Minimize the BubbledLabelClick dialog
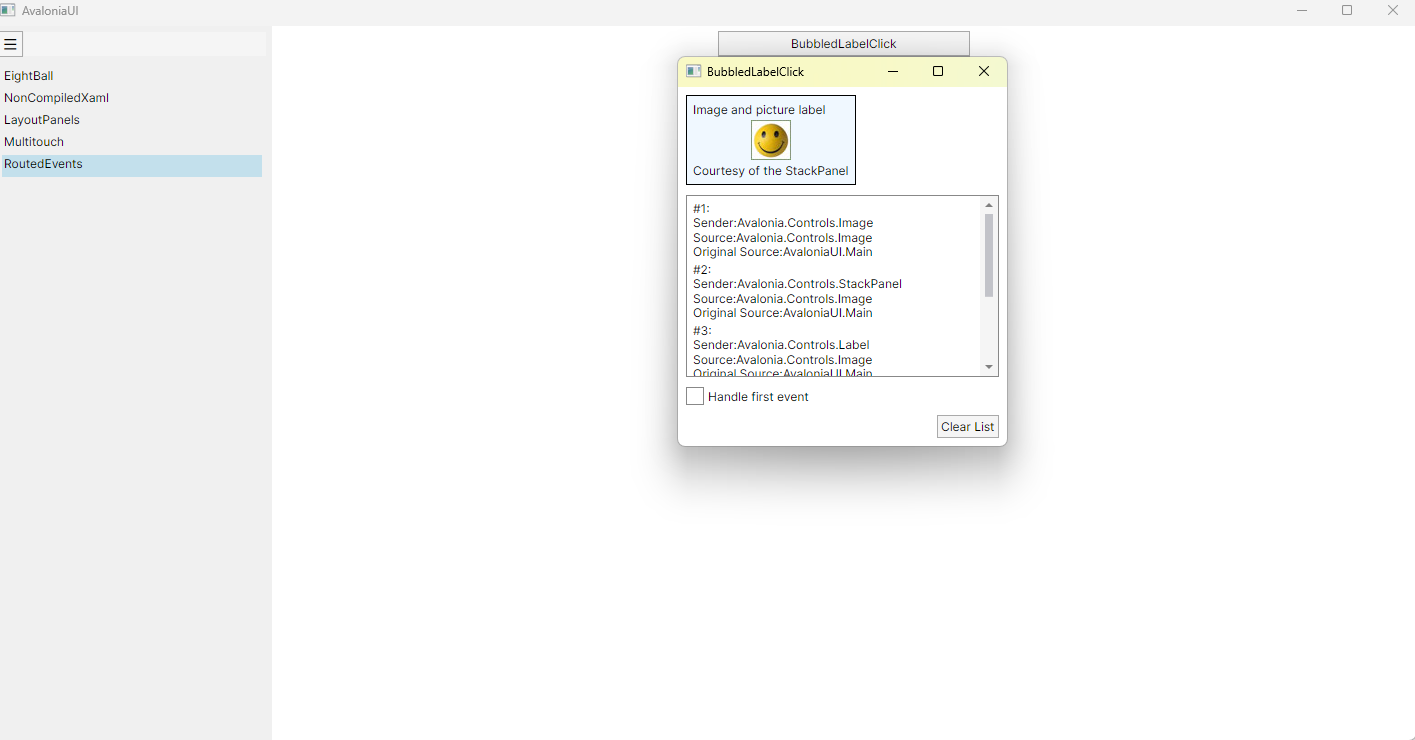 coord(893,71)
